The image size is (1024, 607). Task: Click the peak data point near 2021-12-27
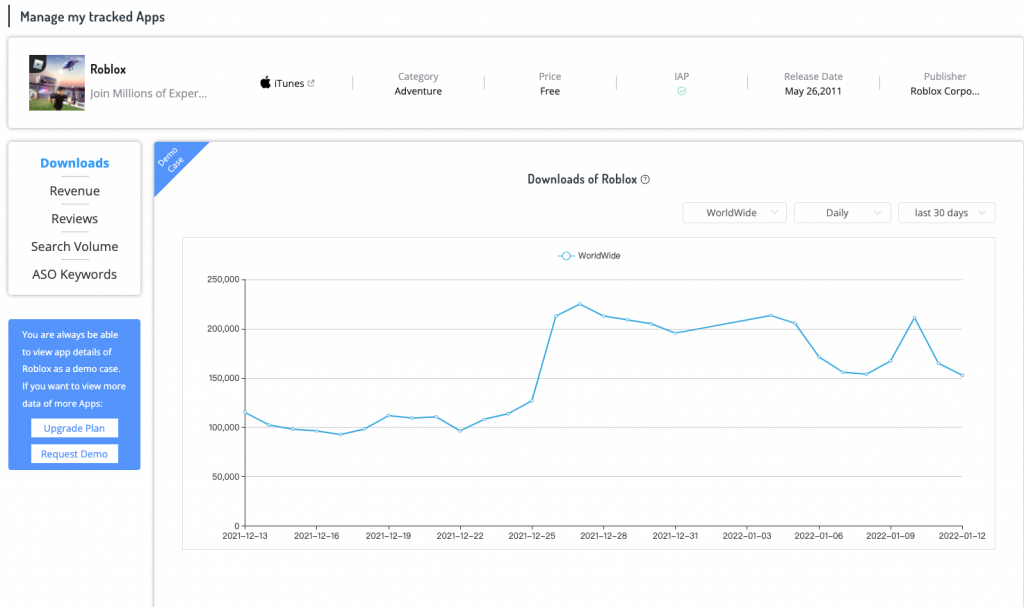point(579,304)
